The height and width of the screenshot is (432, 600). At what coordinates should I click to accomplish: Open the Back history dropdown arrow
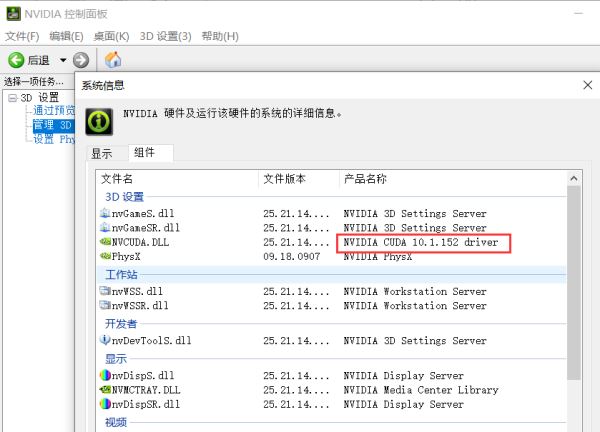[x=63, y=60]
